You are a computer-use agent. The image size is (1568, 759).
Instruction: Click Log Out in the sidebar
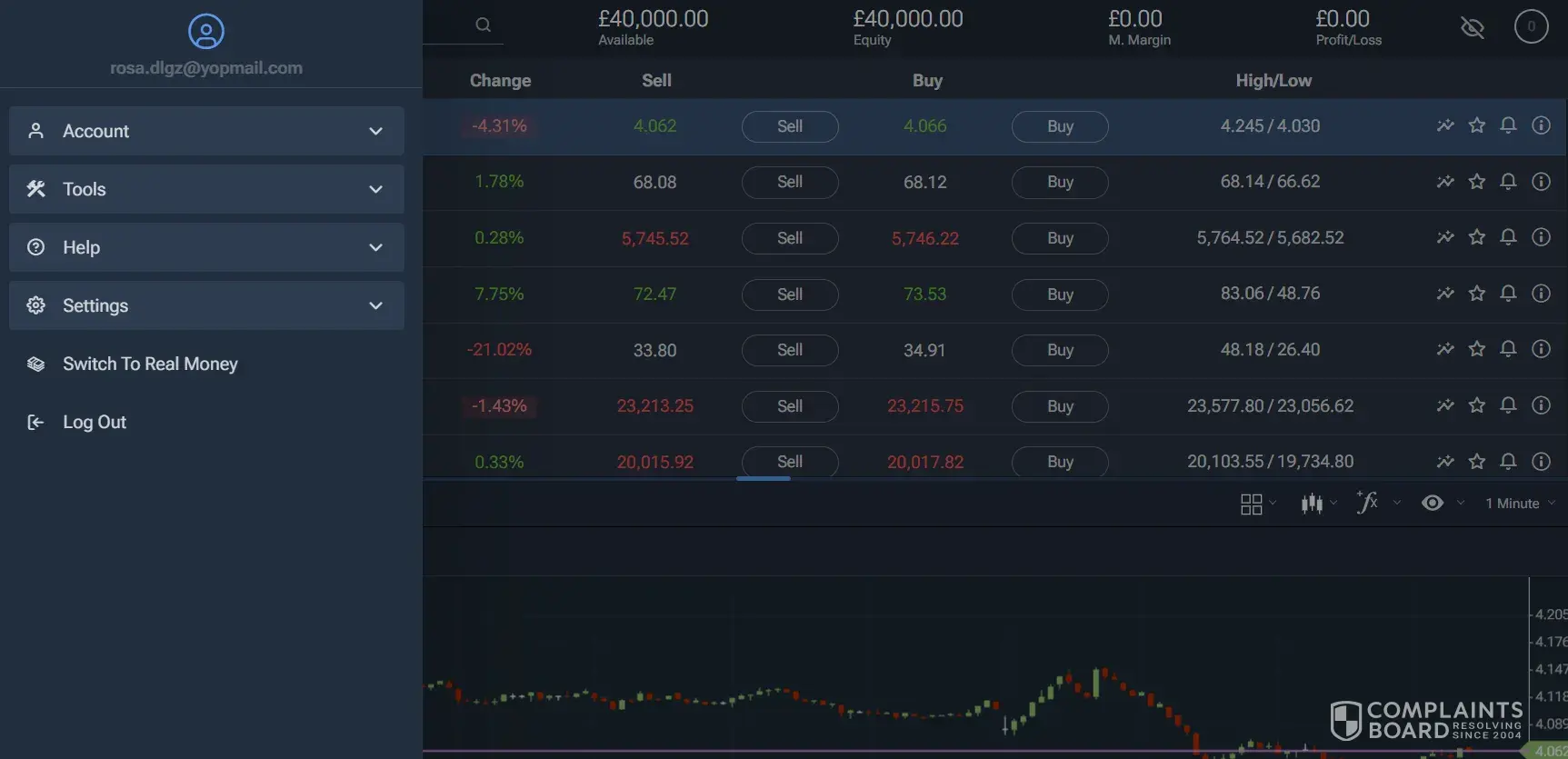(94, 422)
